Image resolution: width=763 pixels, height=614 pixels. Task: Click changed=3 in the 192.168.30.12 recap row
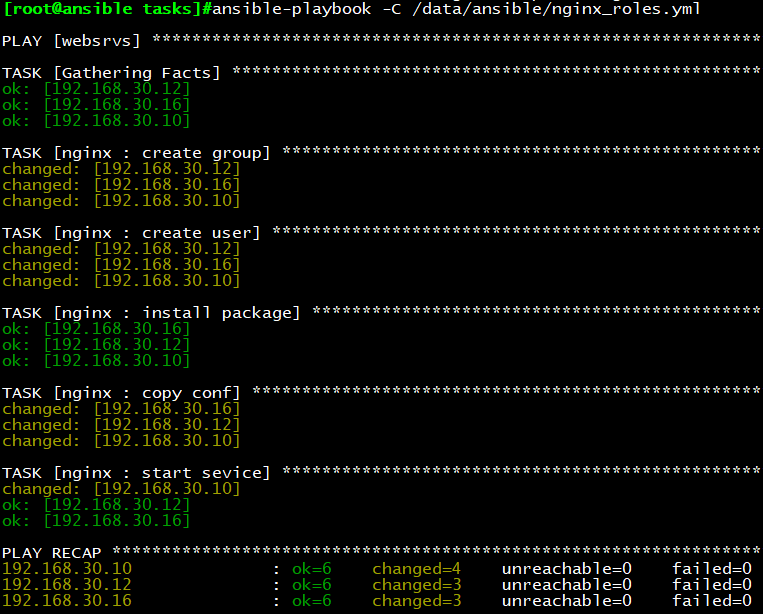417,585
